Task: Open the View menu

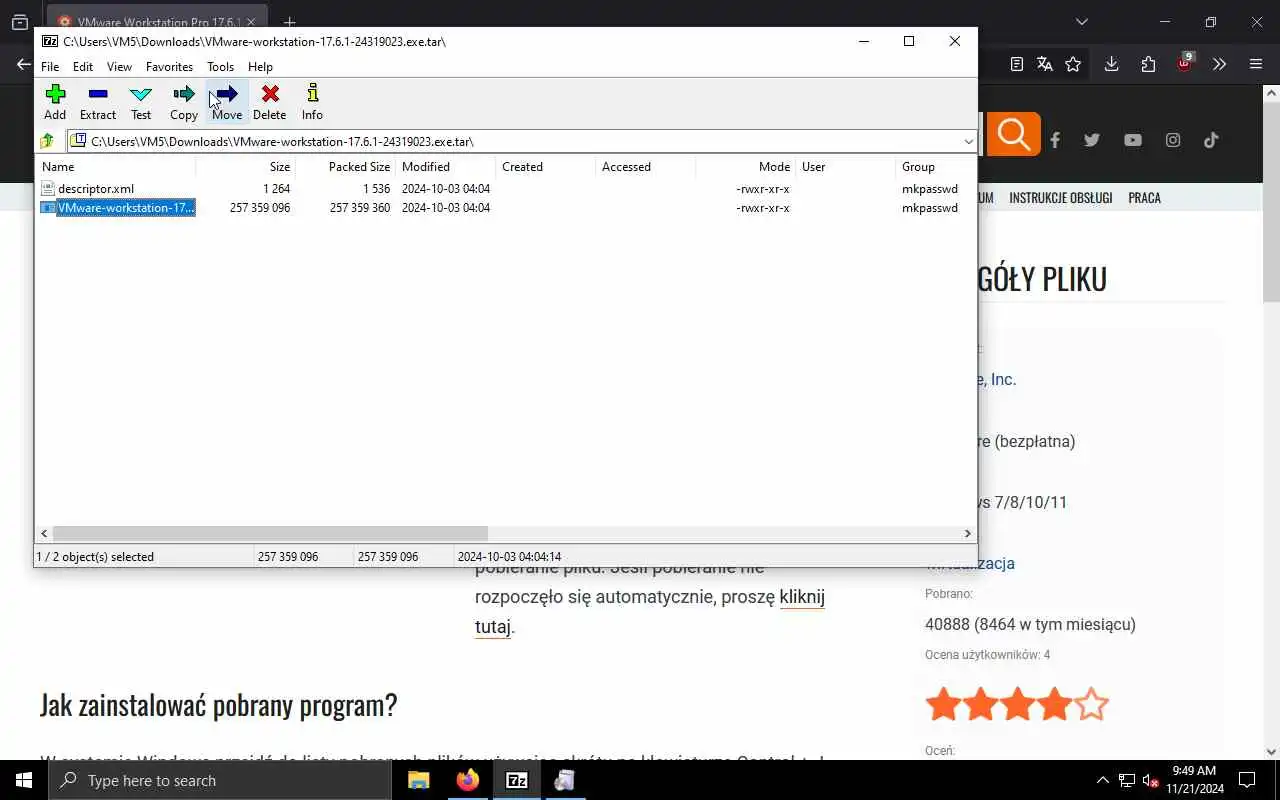Action: (x=119, y=67)
